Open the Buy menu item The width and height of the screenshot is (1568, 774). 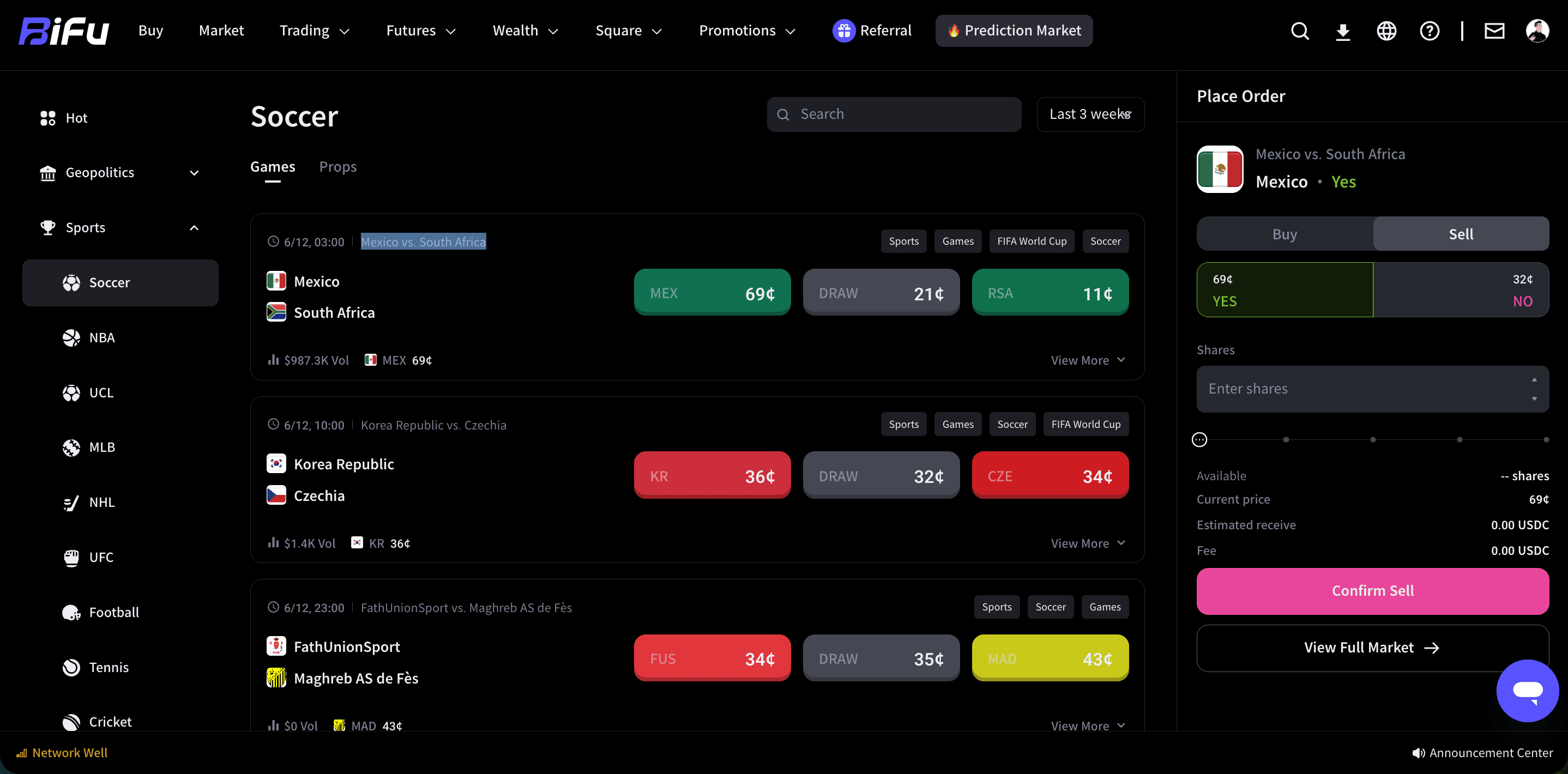pyautogui.click(x=150, y=31)
